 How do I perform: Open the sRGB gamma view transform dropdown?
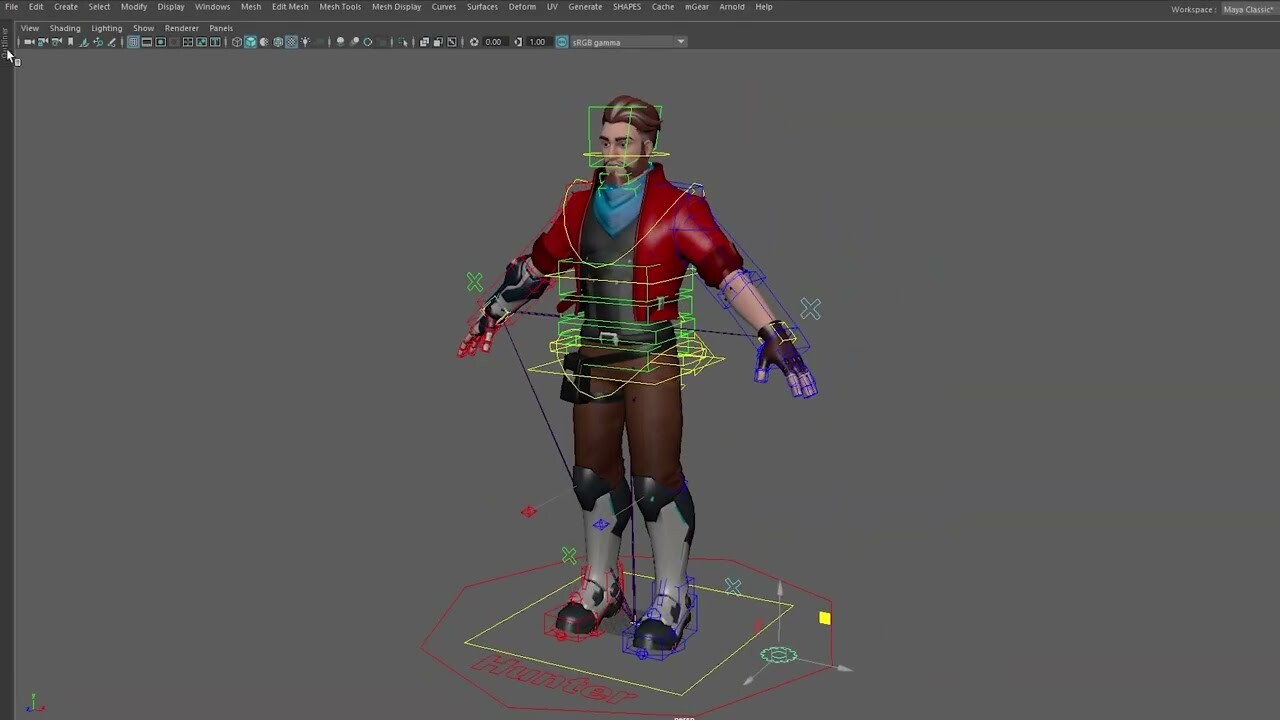(680, 42)
